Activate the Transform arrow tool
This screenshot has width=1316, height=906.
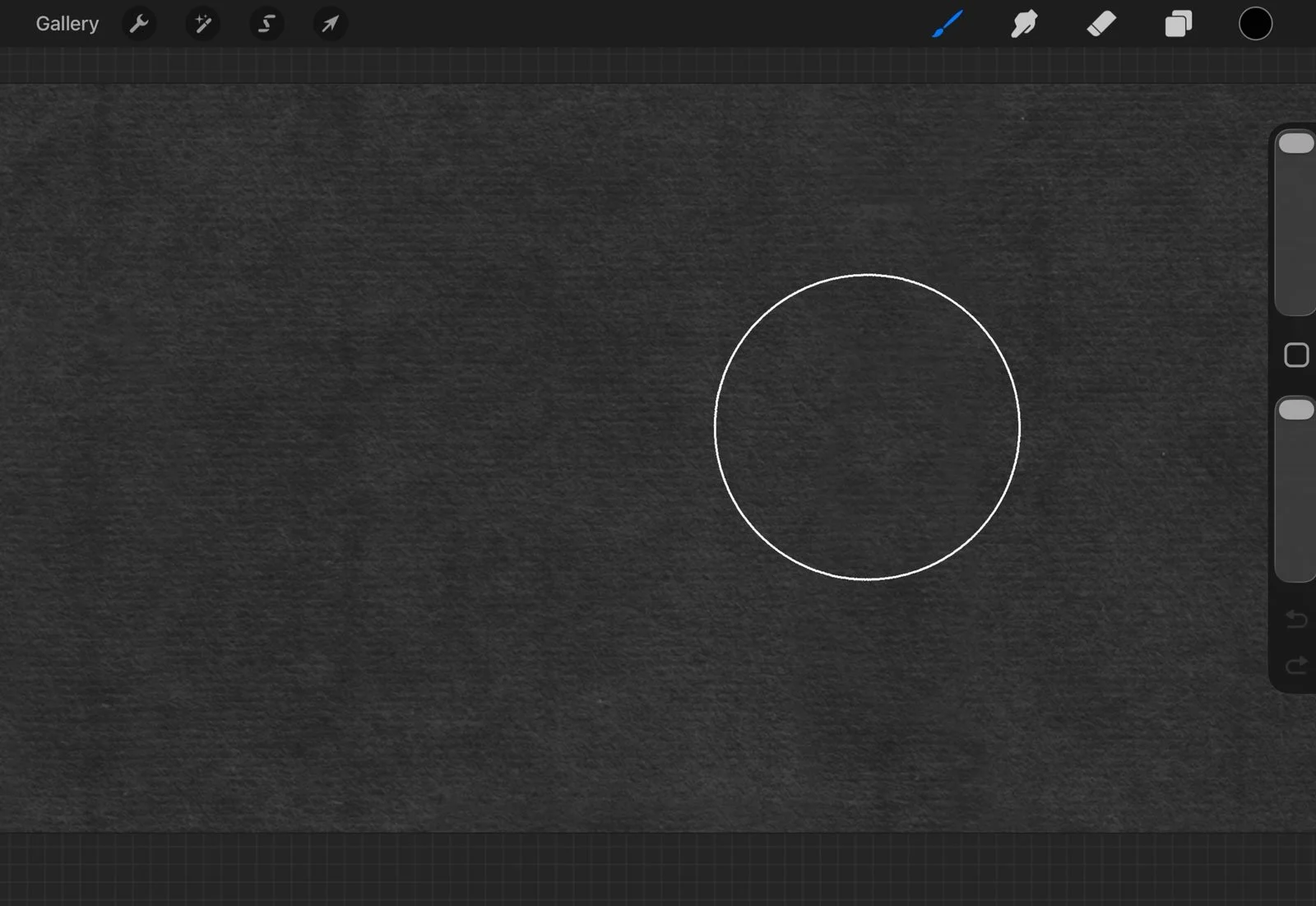[330, 24]
